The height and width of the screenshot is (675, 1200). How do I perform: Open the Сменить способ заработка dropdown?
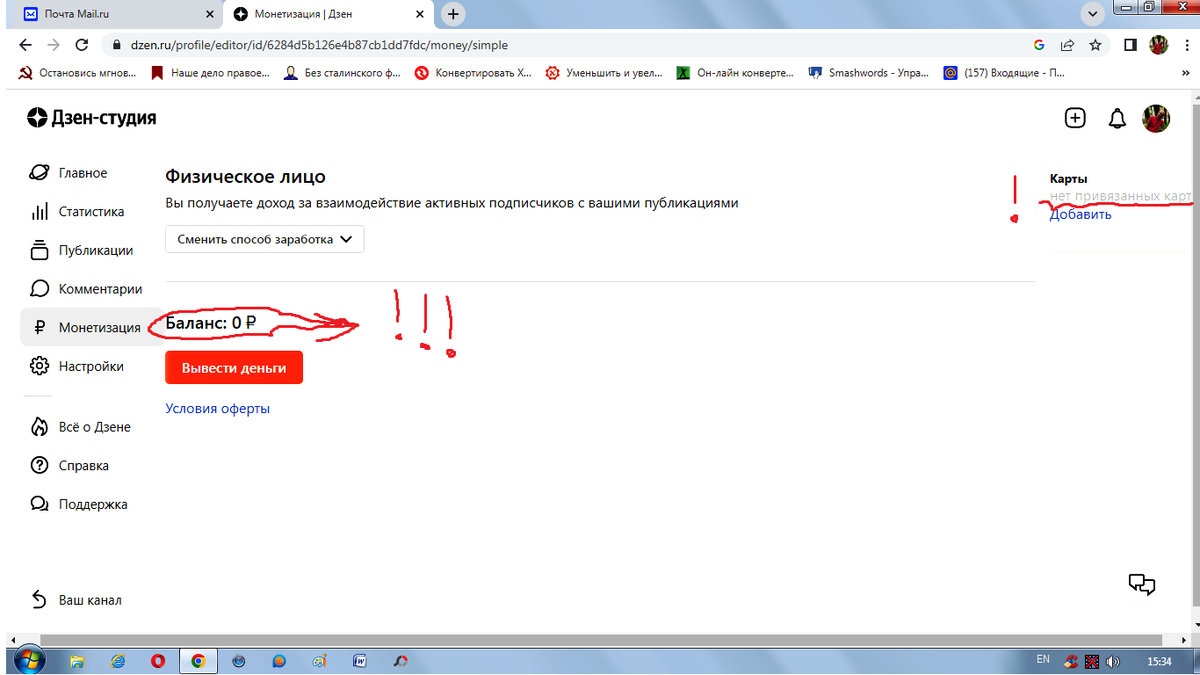[264, 239]
